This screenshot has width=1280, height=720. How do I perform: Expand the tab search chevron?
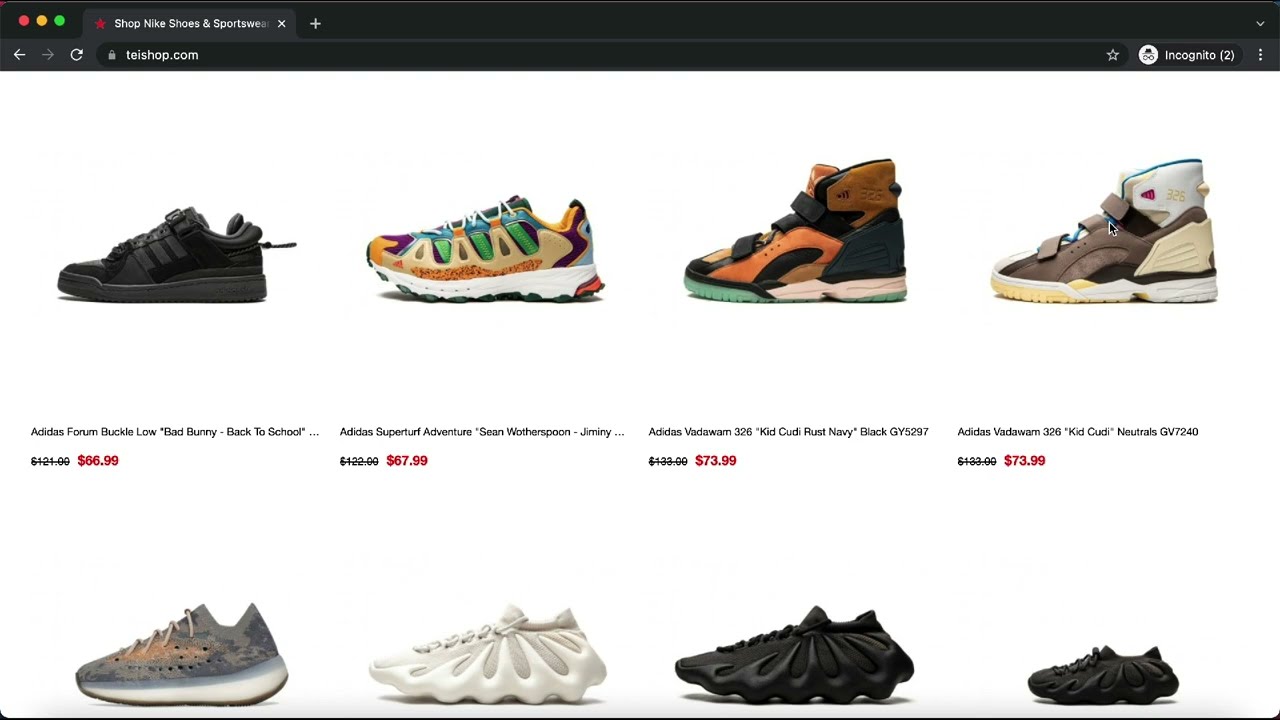[1260, 23]
